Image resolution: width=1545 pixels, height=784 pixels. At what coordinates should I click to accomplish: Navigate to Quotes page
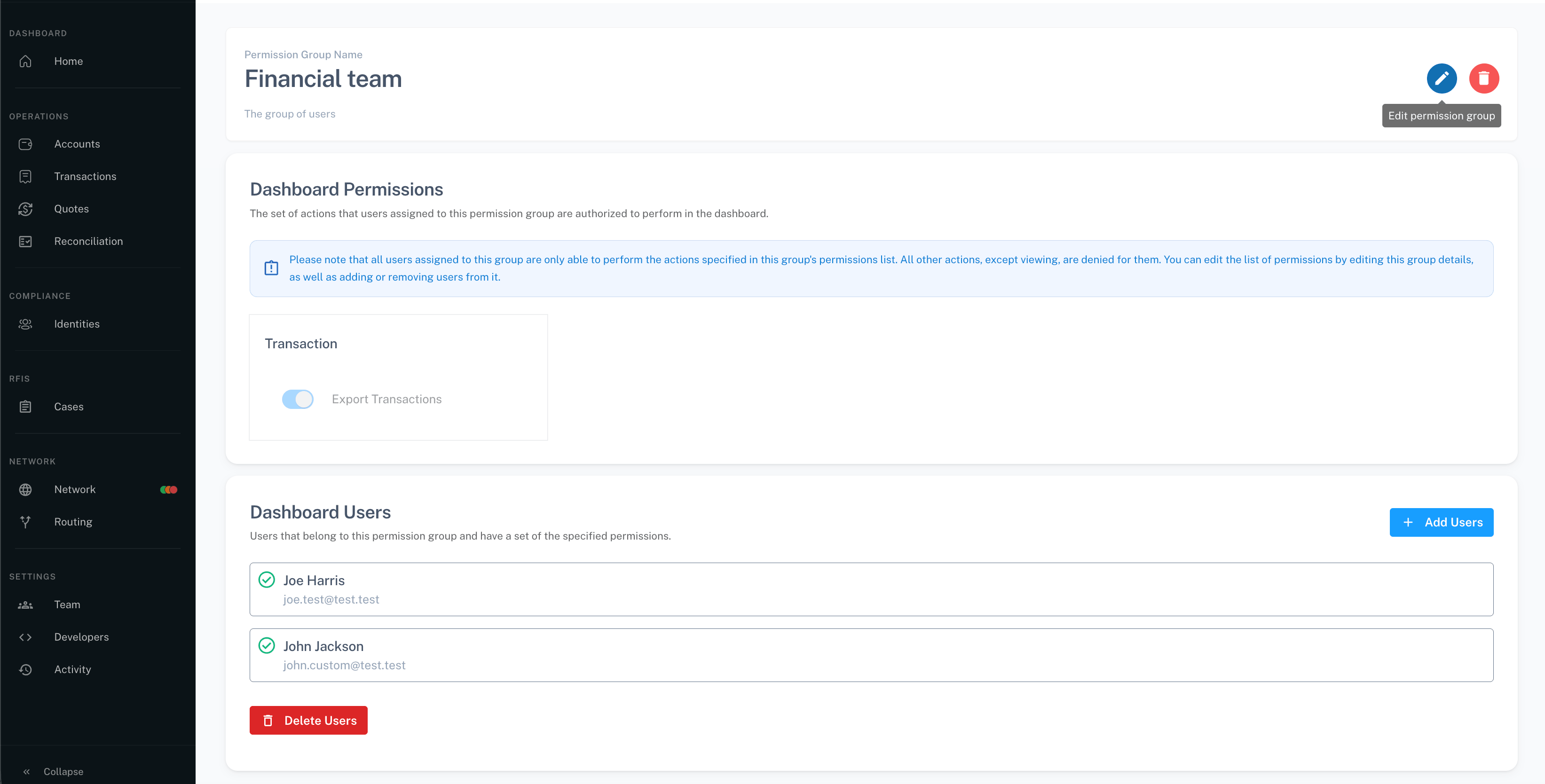(71, 209)
